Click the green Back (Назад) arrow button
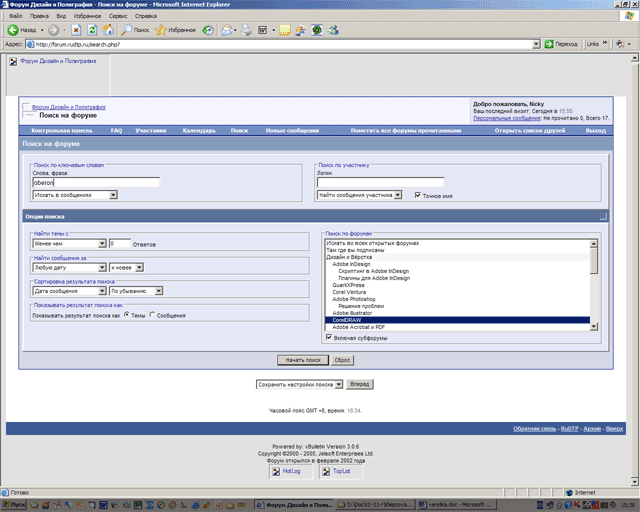640x512 pixels. (22, 30)
